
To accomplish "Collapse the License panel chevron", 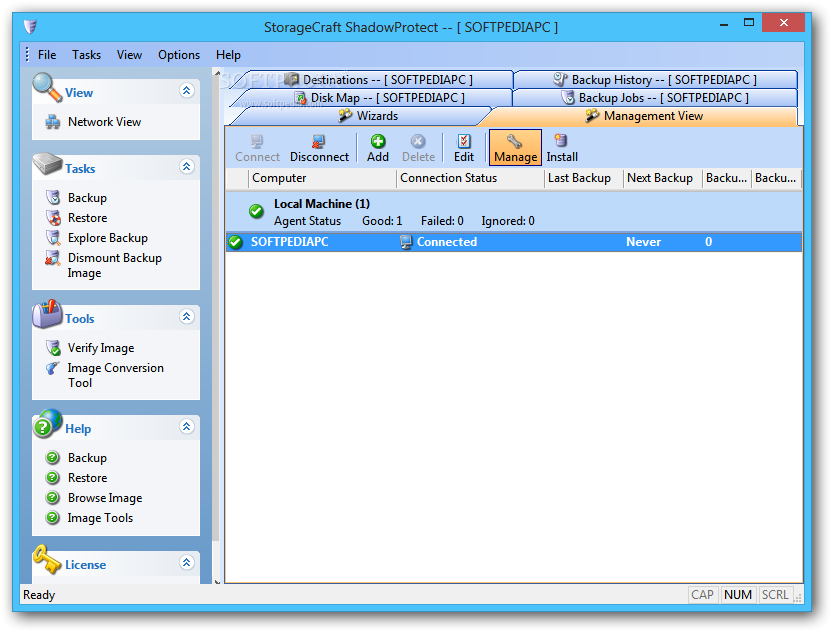I will 186,562.
